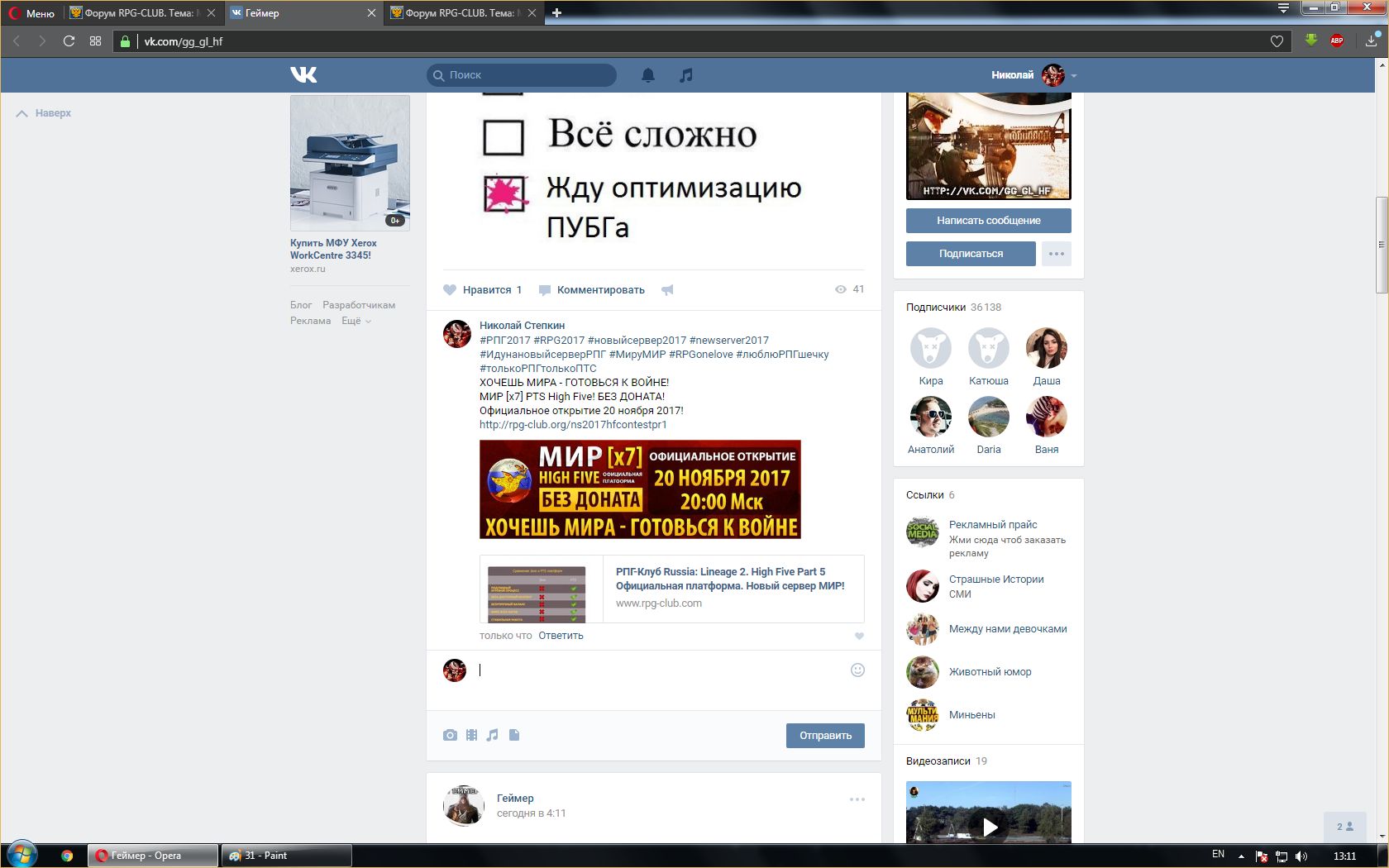Screen dimensions: 1389x868
Task: Send comment with Отправить button
Action: pyautogui.click(x=825, y=736)
